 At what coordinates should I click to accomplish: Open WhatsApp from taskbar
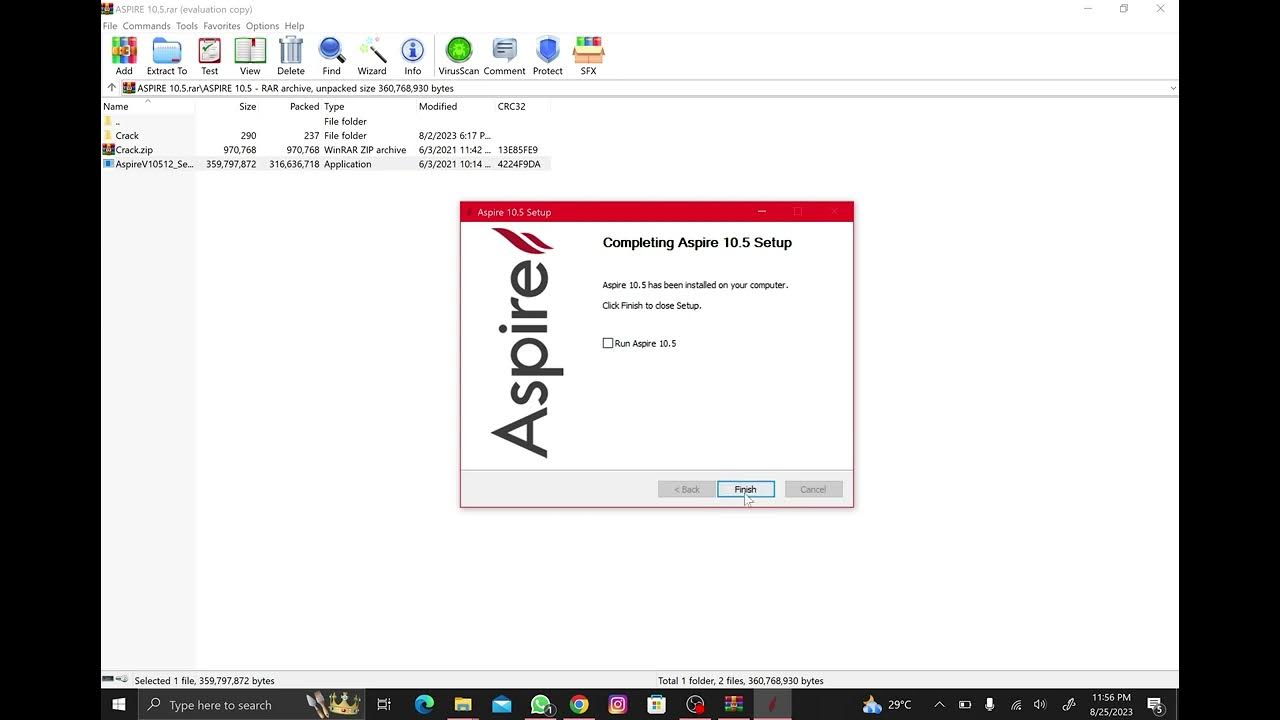(x=541, y=705)
